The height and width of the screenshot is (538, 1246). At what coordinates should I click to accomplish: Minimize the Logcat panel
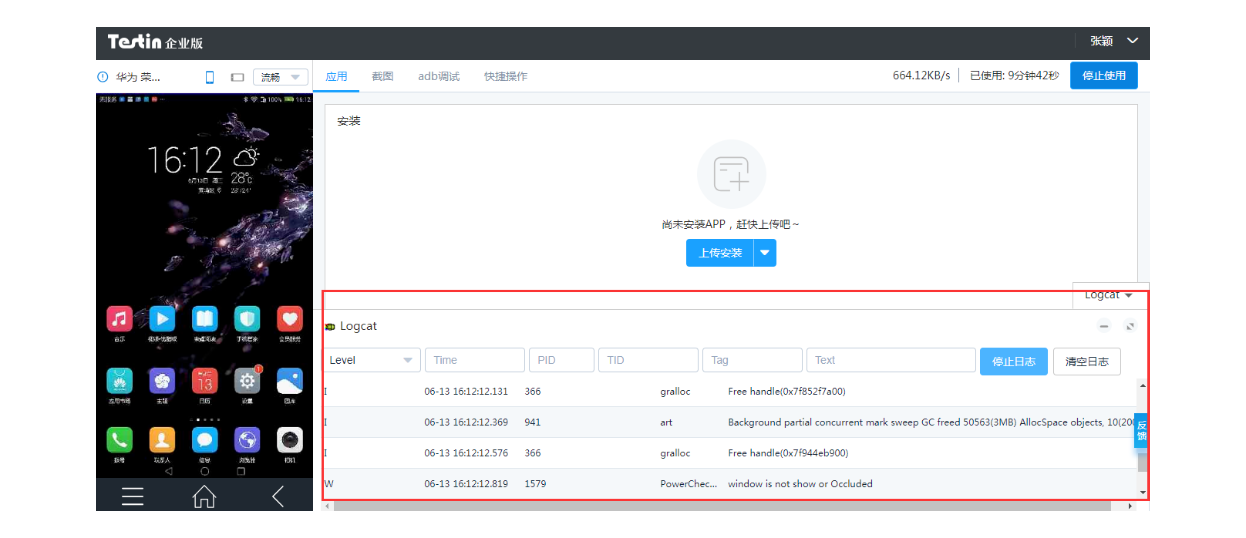click(1104, 327)
